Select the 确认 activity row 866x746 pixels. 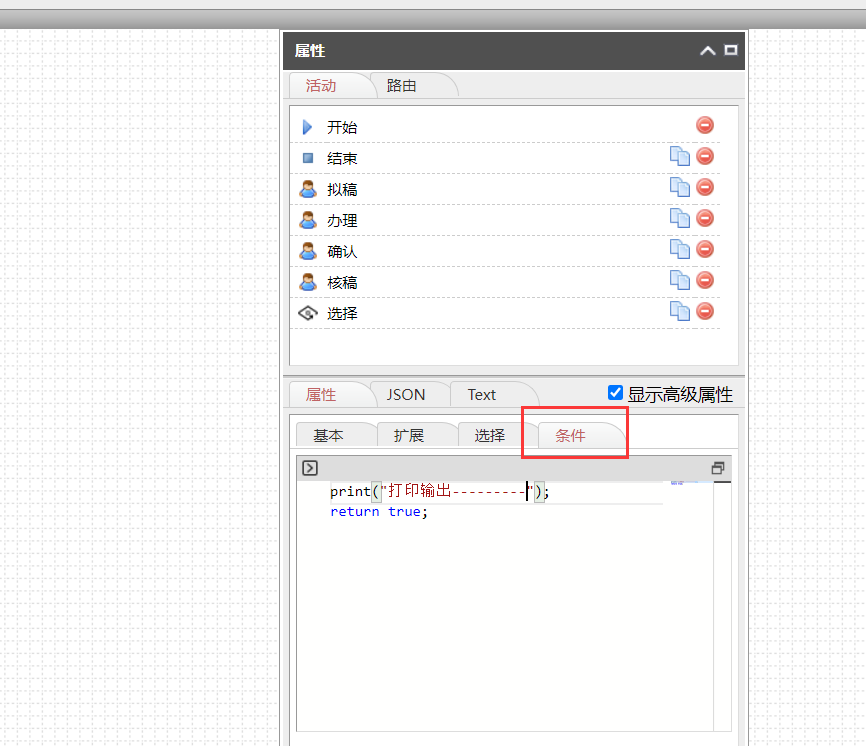505,251
